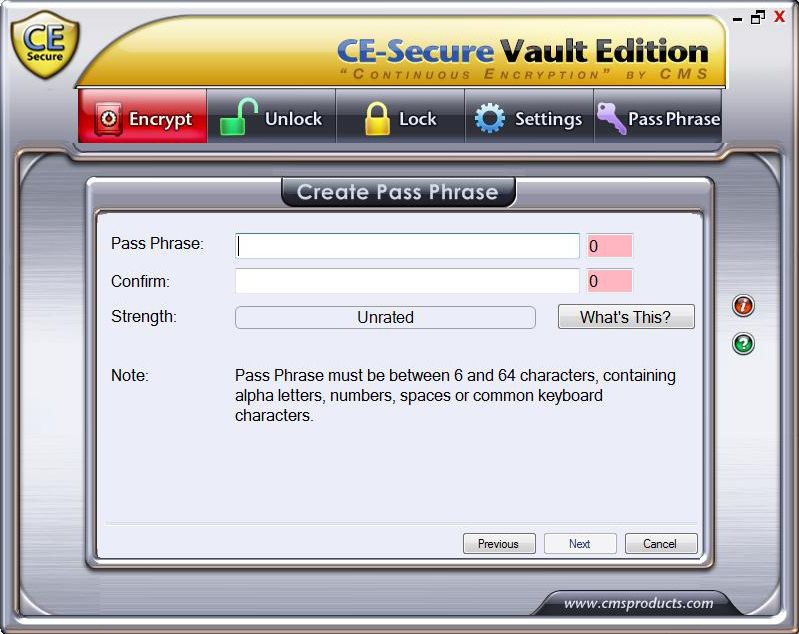Click the red info icon on the right
This screenshot has width=799, height=634.
pyautogui.click(x=743, y=306)
